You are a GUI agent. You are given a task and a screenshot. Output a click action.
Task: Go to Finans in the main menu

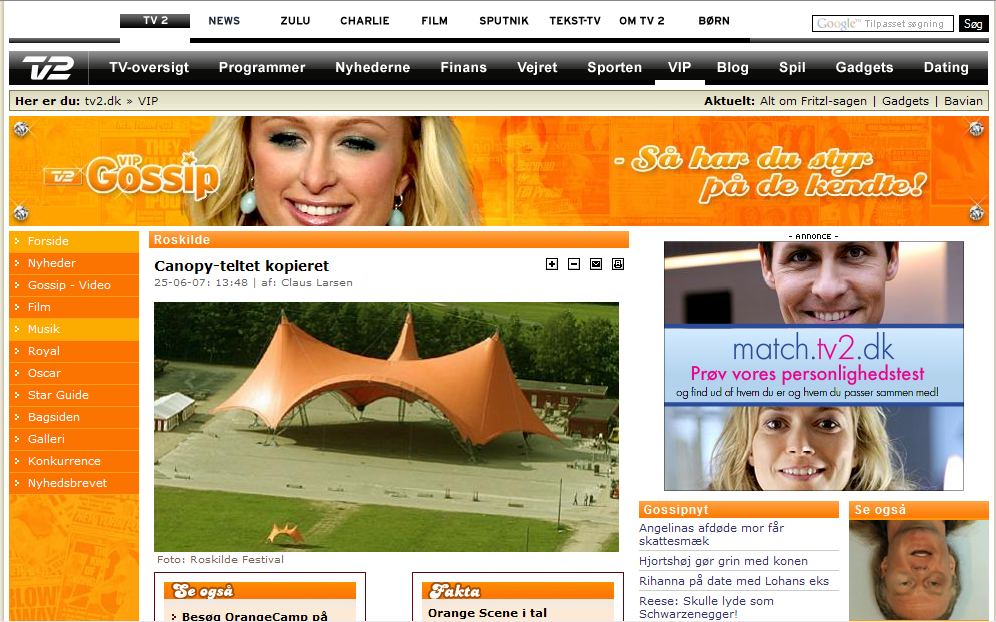click(464, 67)
